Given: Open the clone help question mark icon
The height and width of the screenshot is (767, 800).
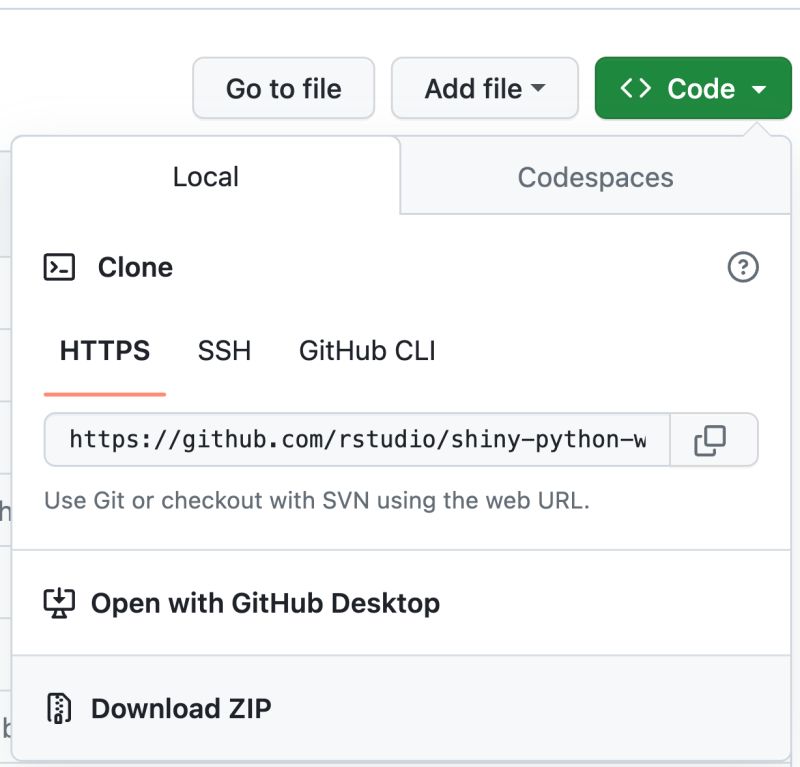Looking at the screenshot, I should click(743, 267).
